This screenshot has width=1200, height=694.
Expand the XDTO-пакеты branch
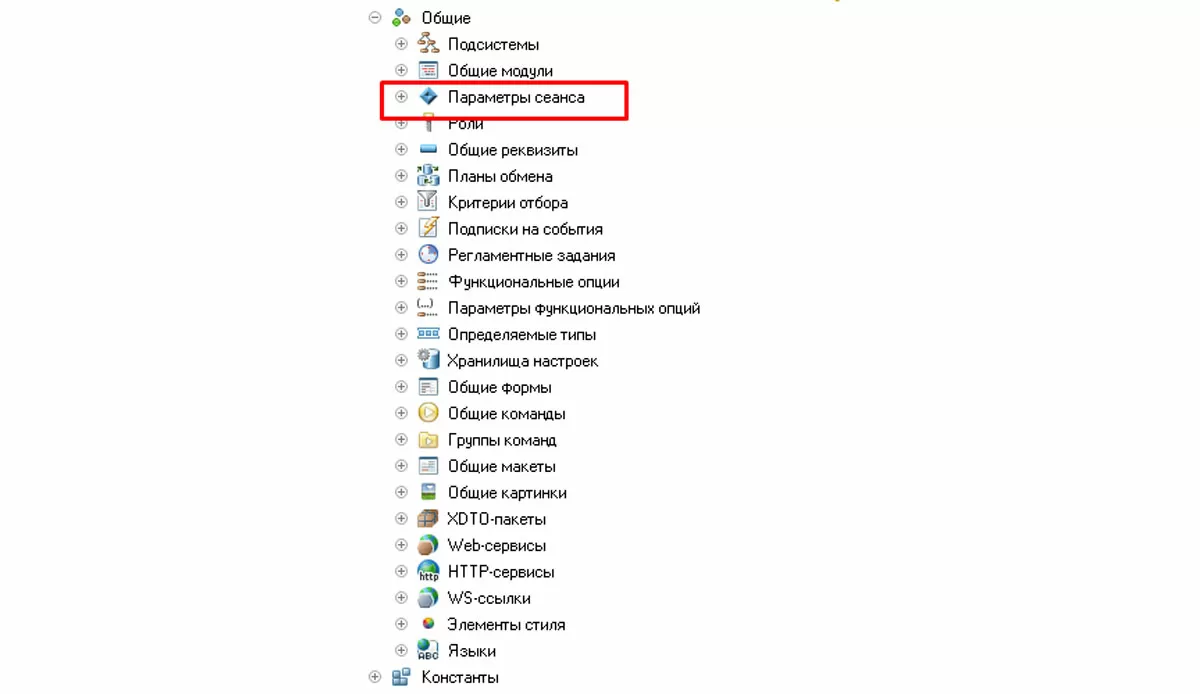pos(401,519)
